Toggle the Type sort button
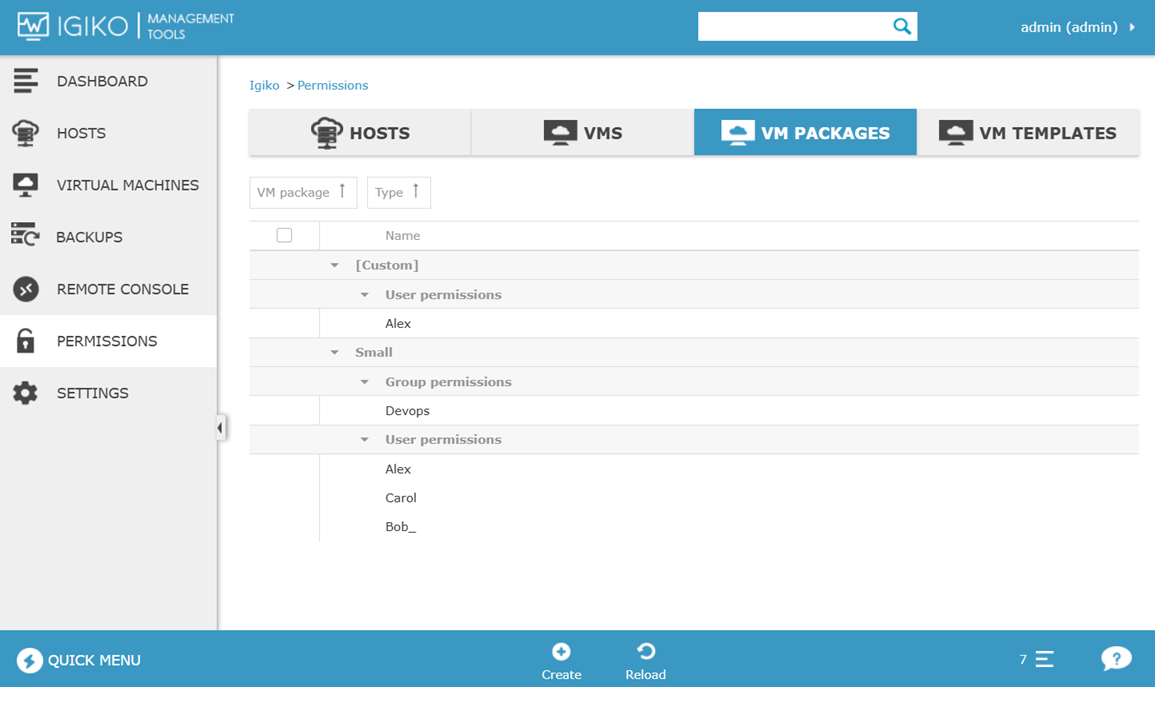 [398, 192]
